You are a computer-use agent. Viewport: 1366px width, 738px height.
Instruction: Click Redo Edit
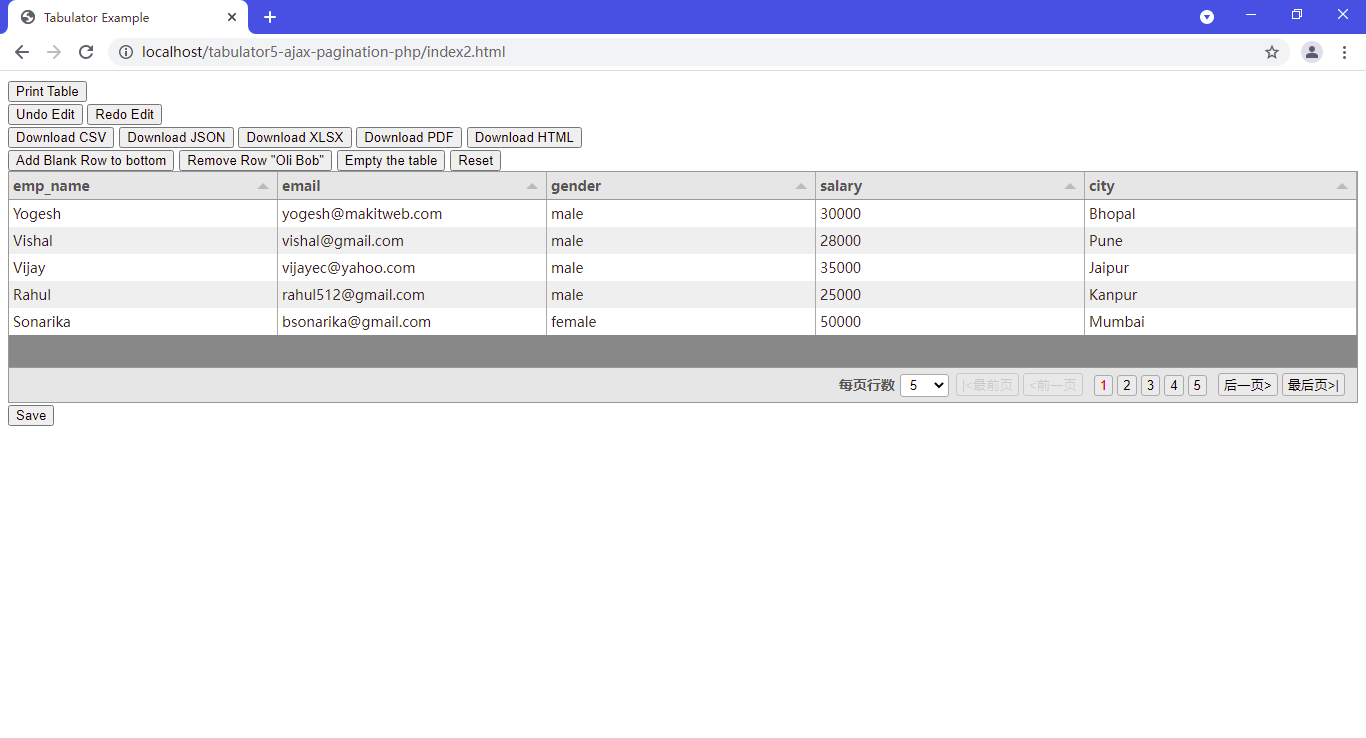pyautogui.click(x=124, y=114)
